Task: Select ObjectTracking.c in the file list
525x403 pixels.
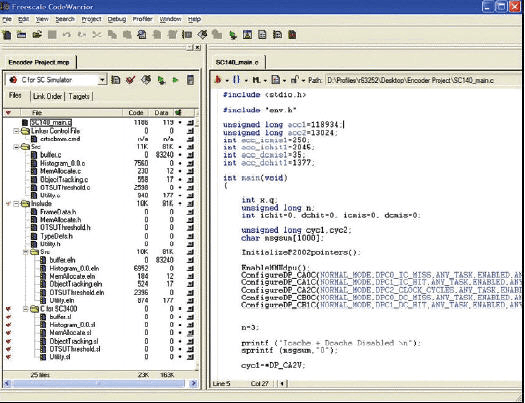Action: [x=64, y=179]
